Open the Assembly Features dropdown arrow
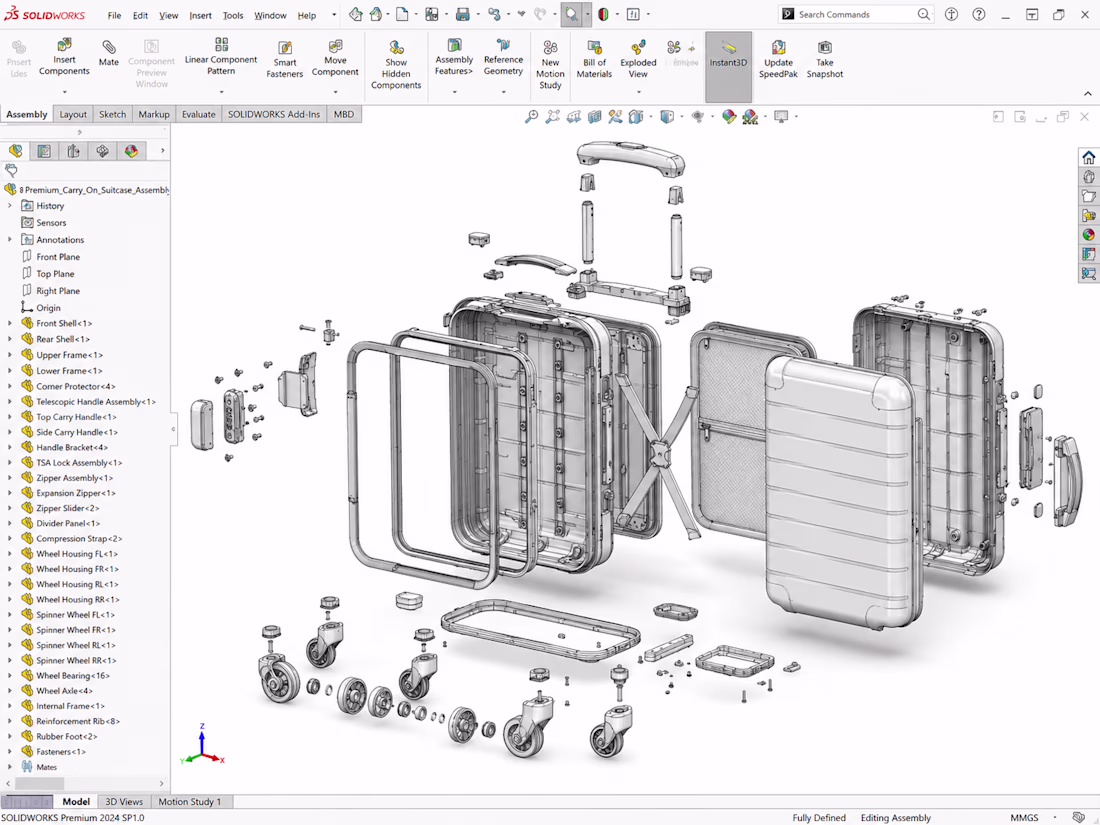 tap(454, 92)
